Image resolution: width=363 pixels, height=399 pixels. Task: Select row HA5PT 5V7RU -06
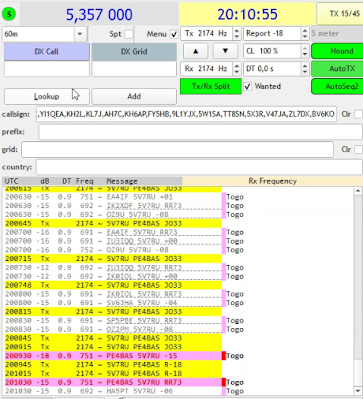113,391
